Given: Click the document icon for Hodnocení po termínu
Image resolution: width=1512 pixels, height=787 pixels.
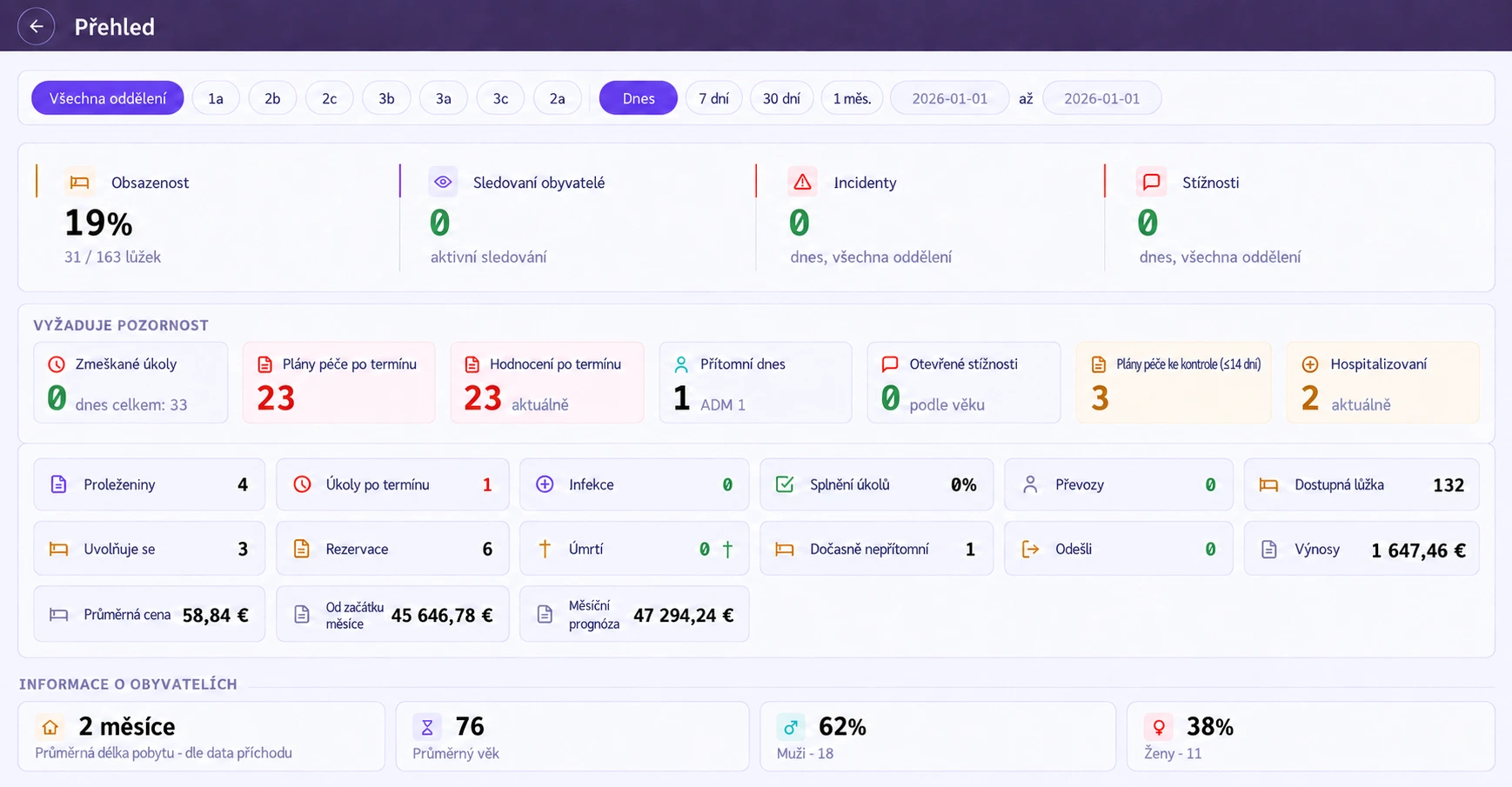Looking at the screenshot, I should 472,364.
